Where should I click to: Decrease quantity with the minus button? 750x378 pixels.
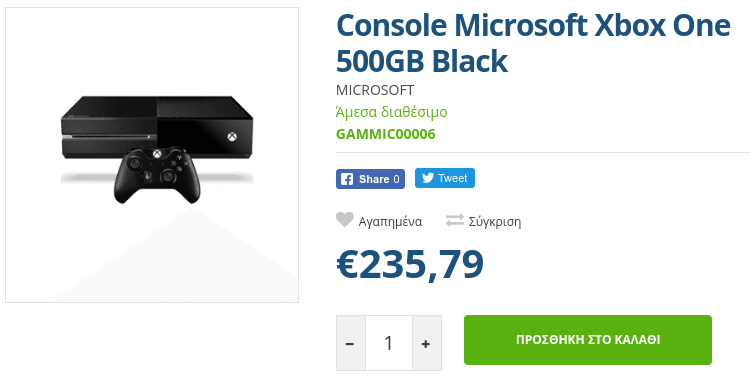coord(351,343)
